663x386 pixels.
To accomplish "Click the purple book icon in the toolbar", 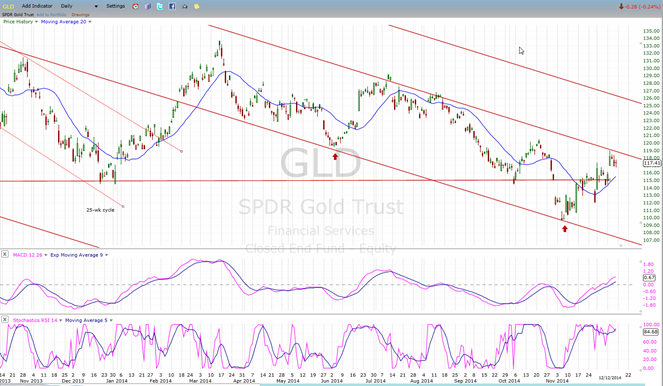I will pyautogui.click(x=148, y=6).
